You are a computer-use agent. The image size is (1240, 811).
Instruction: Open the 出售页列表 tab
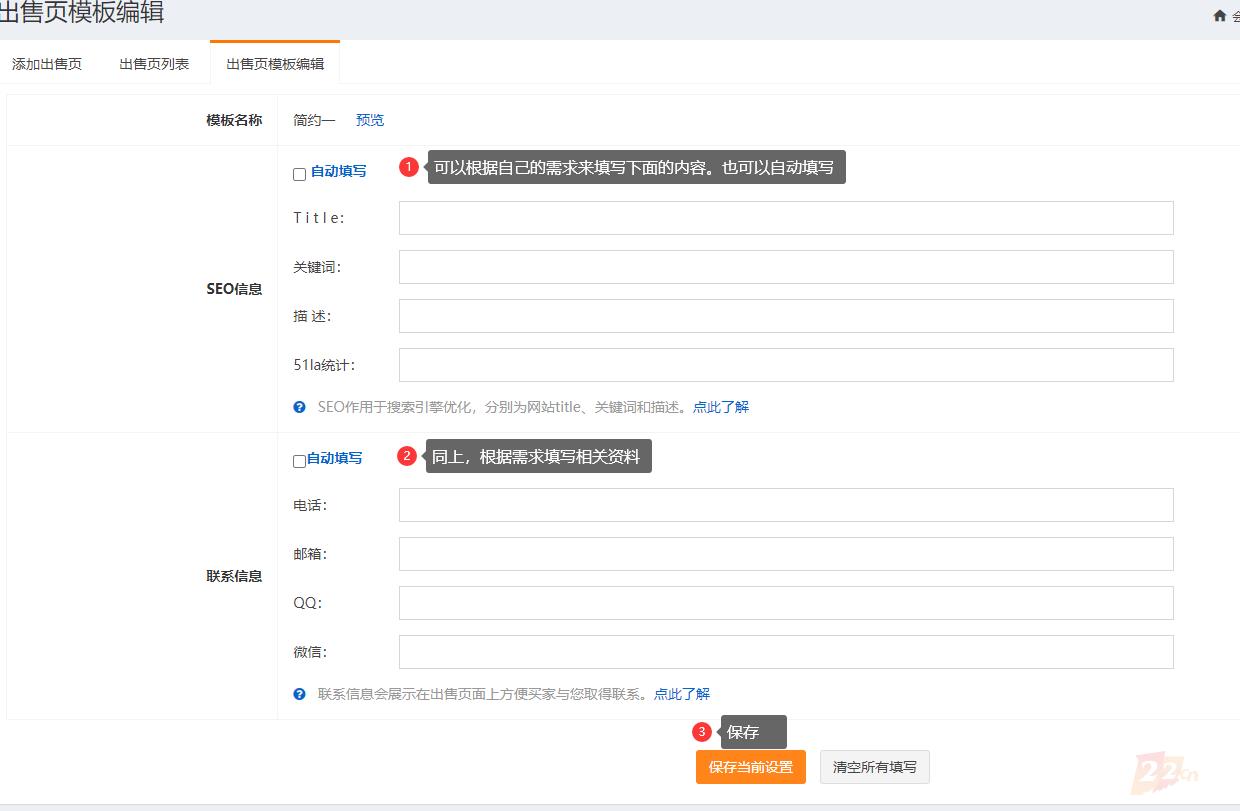click(154, 64)
